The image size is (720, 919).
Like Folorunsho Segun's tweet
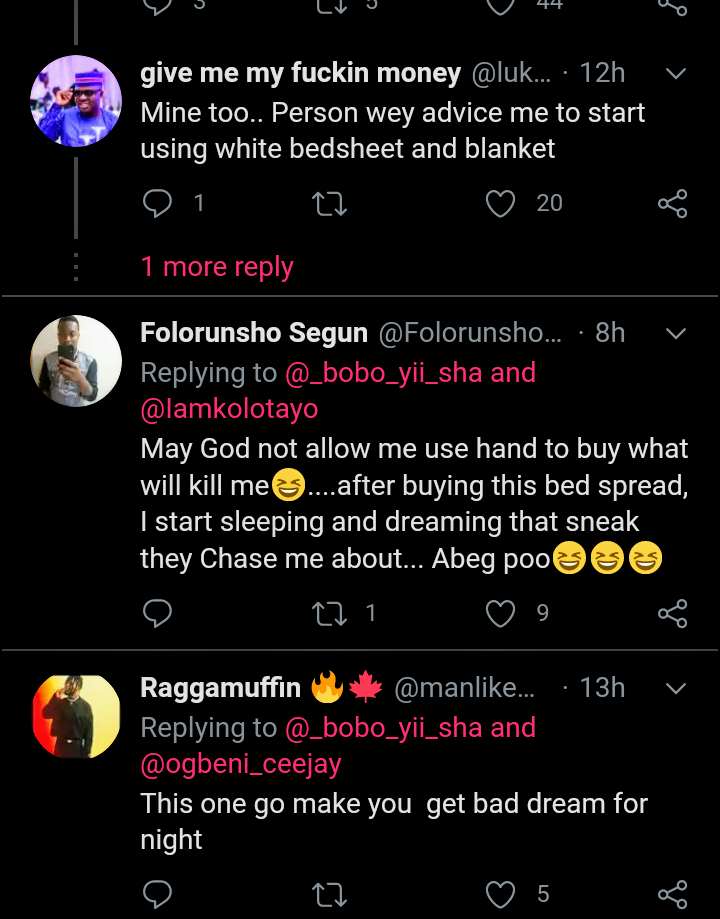click(500, 613)
